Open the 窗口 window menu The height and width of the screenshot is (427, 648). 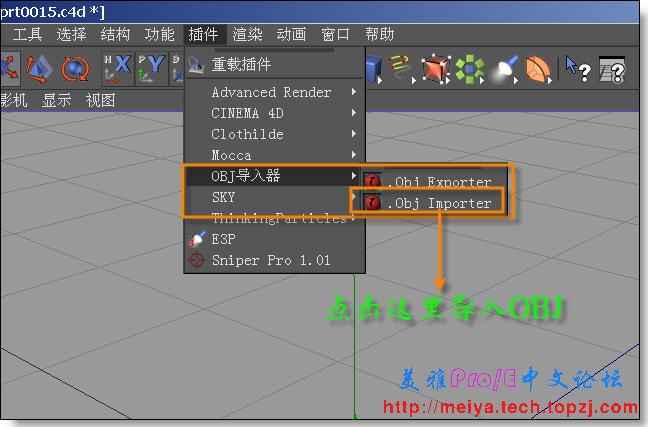[x=336, y=34]
